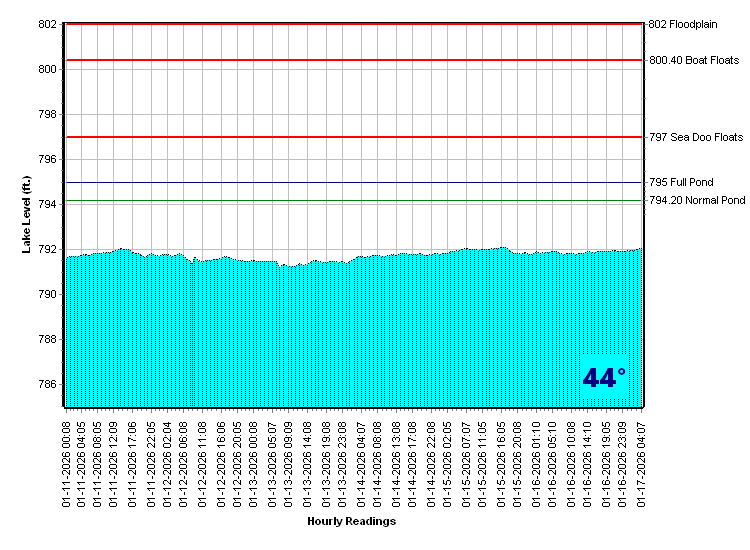Click the Hourly Readings axis title
The height and width of the screenshot is (550, 750).
pos(351,521)
